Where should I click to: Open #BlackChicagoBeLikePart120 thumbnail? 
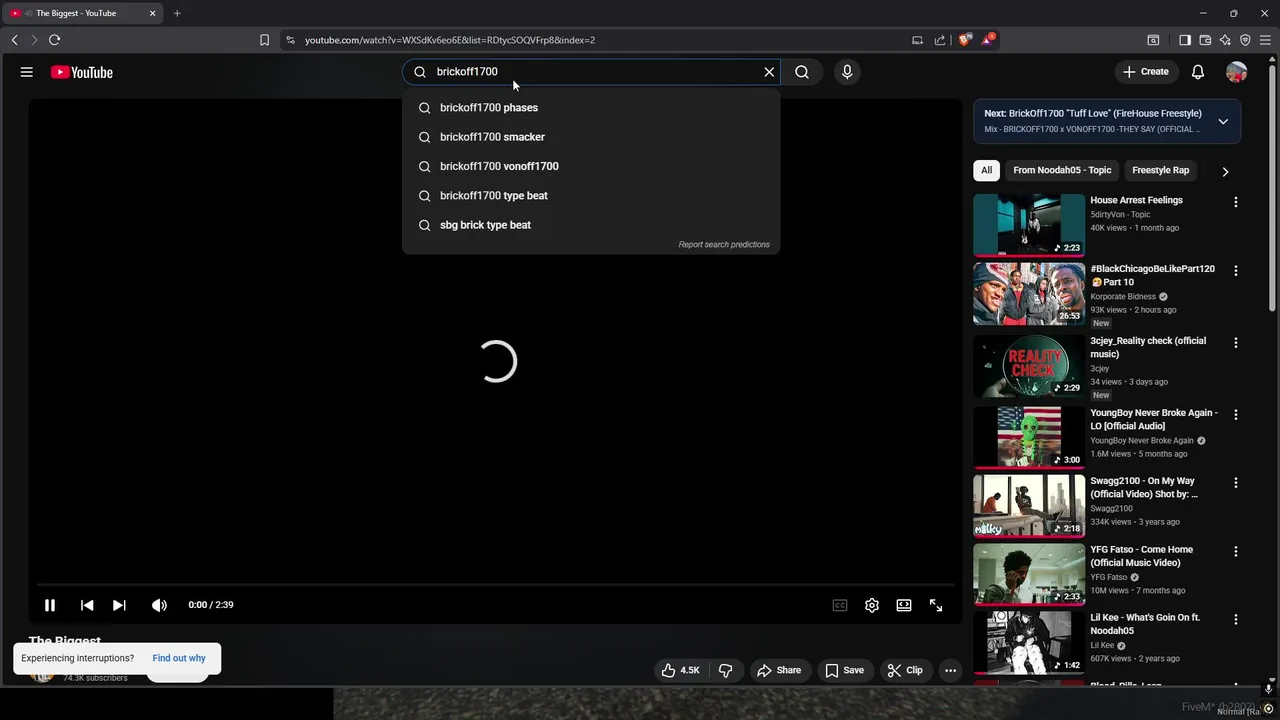click(1029, 294)
